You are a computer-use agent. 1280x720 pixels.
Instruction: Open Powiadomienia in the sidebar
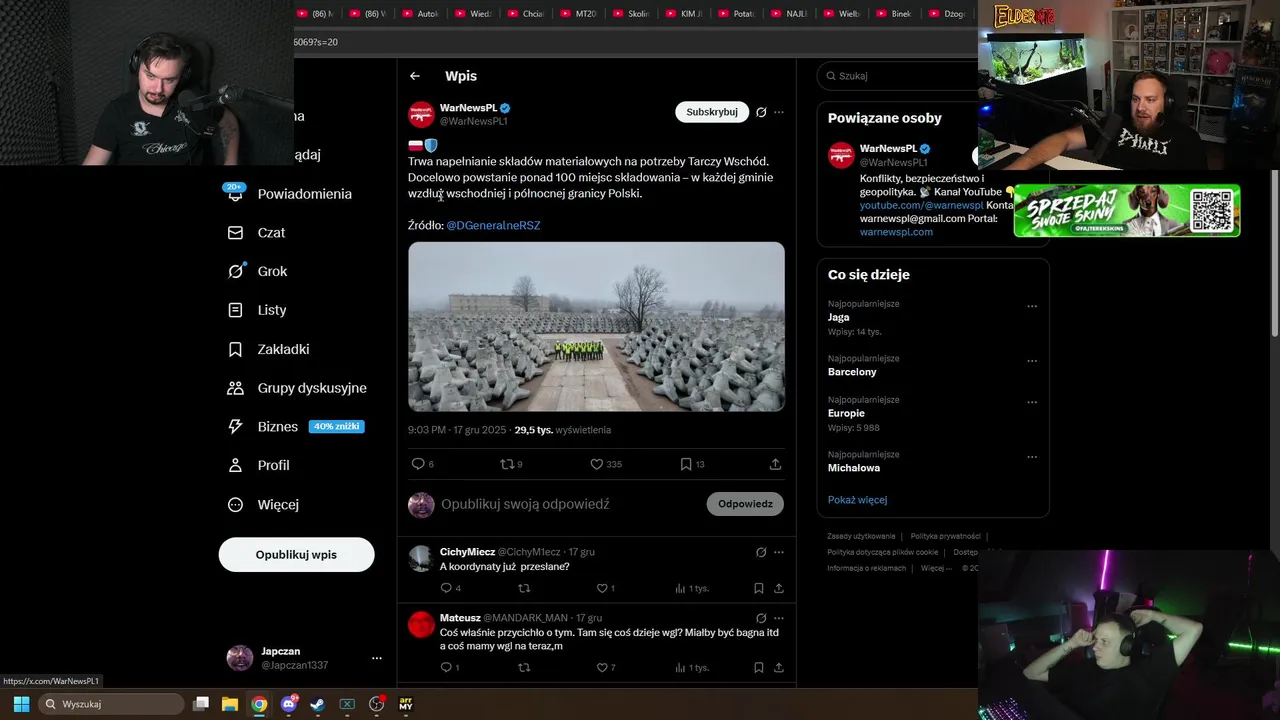coord(290,194)
